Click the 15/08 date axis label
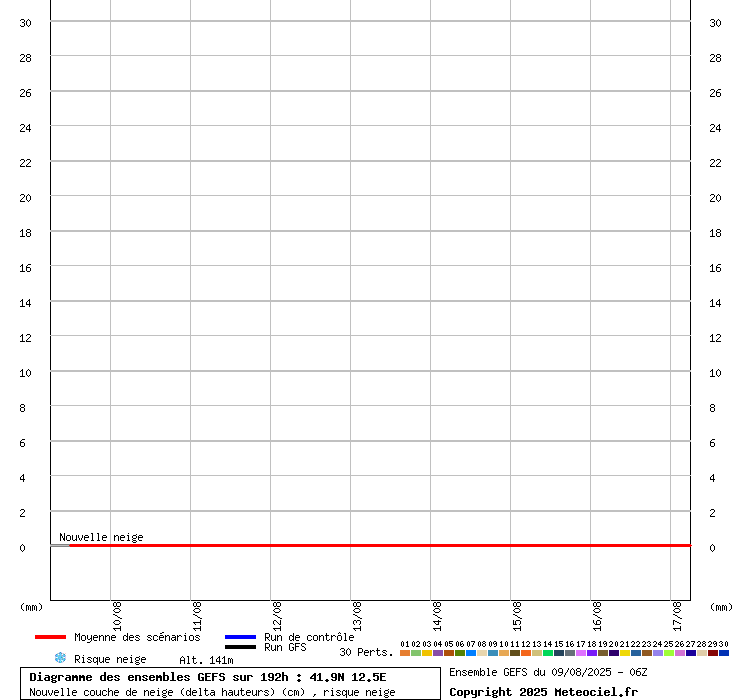 tap(517, 616)
